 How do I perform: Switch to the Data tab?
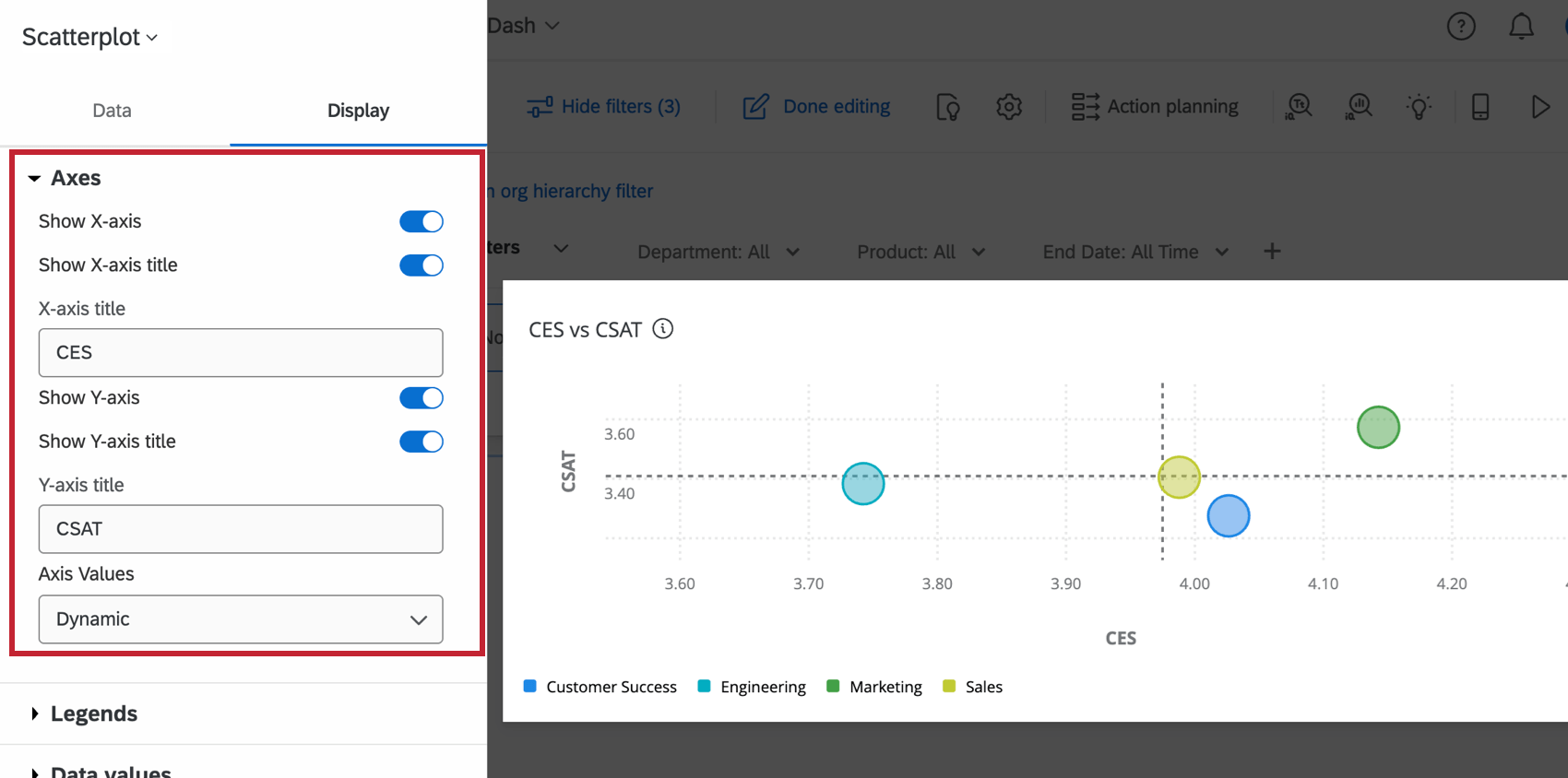click(x=112, y=111)
